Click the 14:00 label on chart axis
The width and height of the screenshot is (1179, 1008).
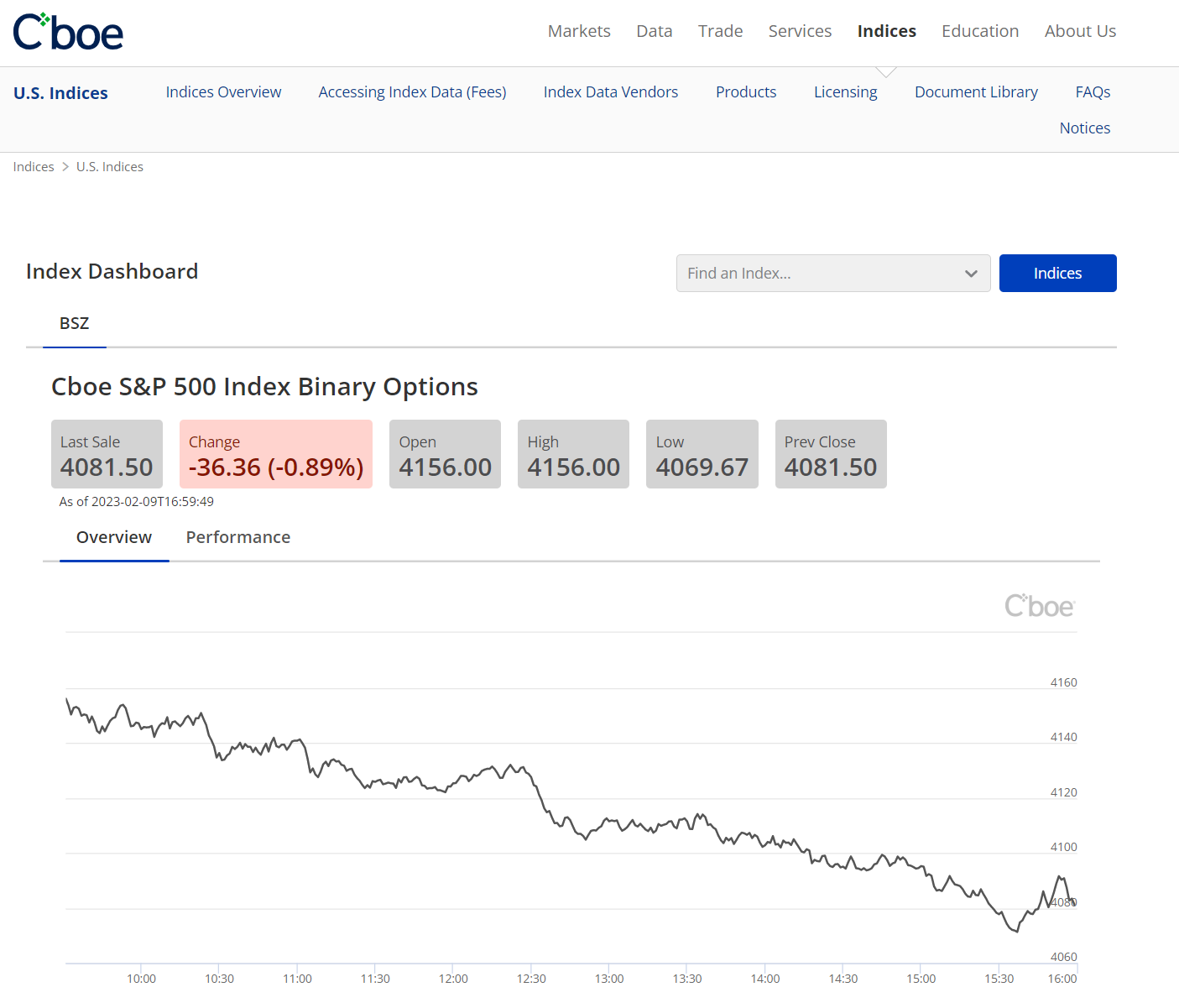coord(765,979)
